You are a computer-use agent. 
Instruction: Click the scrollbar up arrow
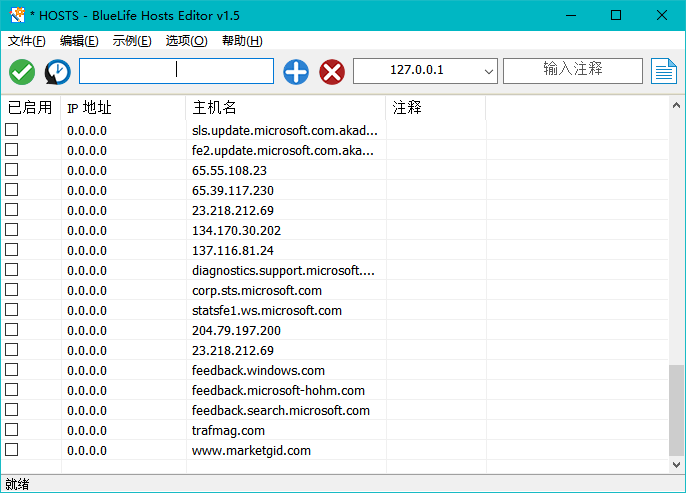[x=676, y=105]
